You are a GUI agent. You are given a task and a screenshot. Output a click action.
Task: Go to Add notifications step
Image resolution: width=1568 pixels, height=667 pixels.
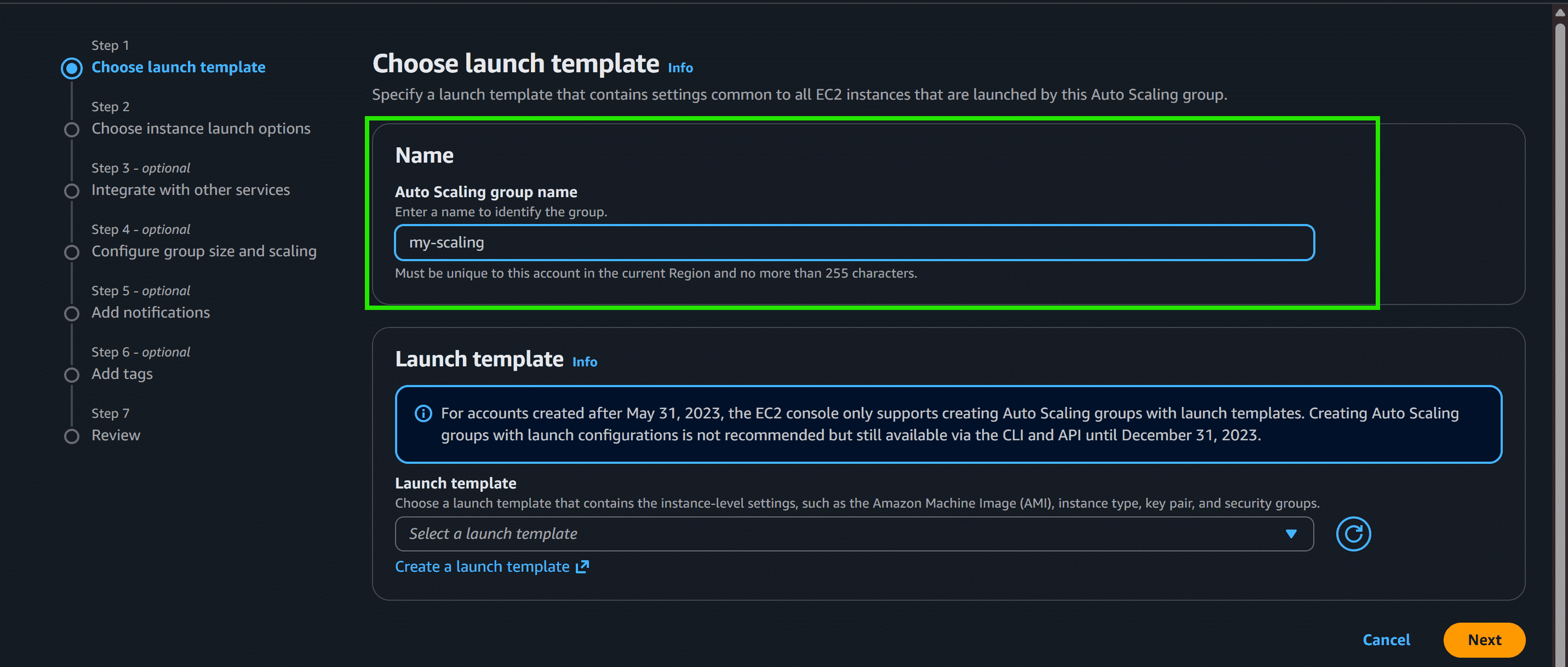click(x=150, y=312)
